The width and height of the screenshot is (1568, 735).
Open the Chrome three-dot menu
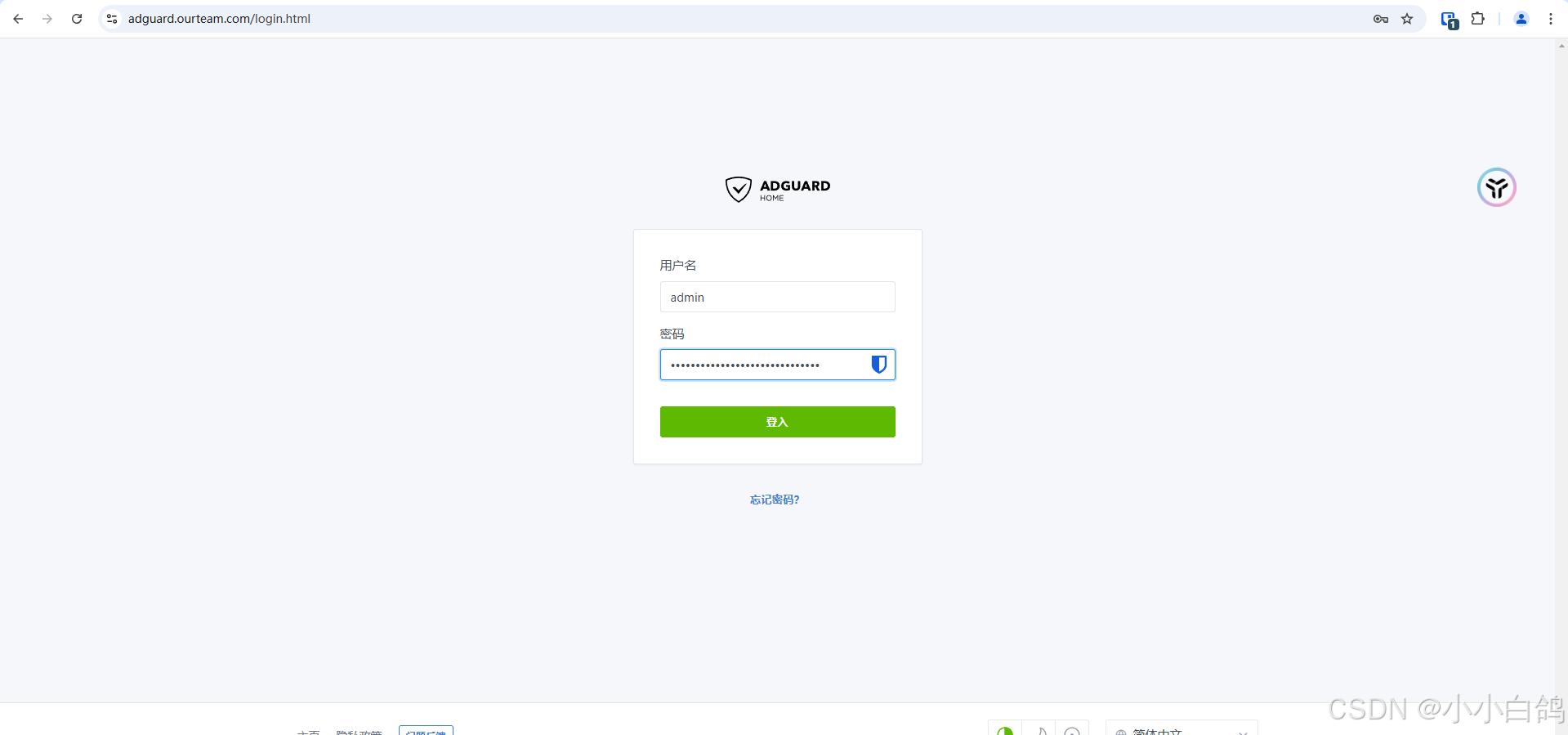click(1550, 19)
